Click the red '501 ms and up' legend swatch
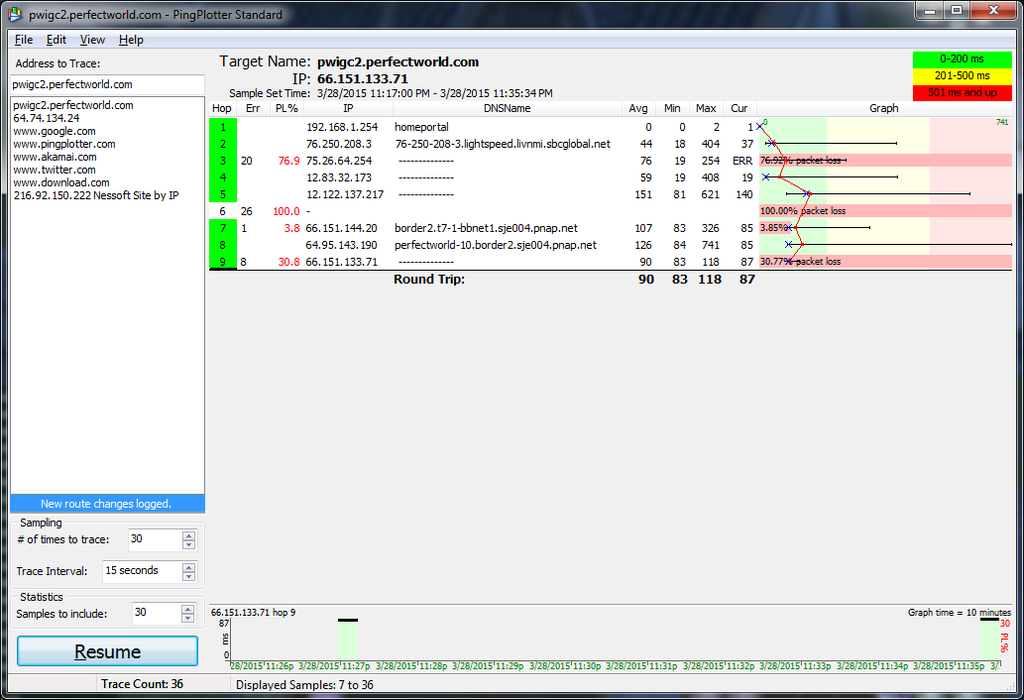The width and height of the screenshot is (1024, 700). click(962, 93)
